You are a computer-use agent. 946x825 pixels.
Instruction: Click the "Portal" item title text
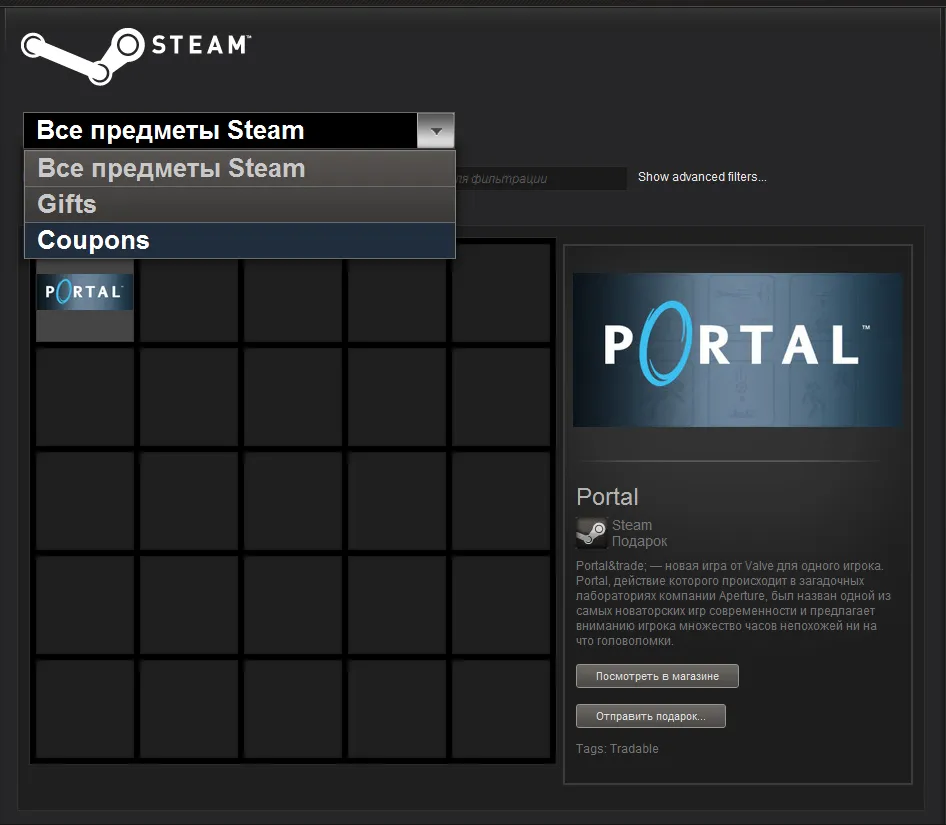tap(606, 496)
